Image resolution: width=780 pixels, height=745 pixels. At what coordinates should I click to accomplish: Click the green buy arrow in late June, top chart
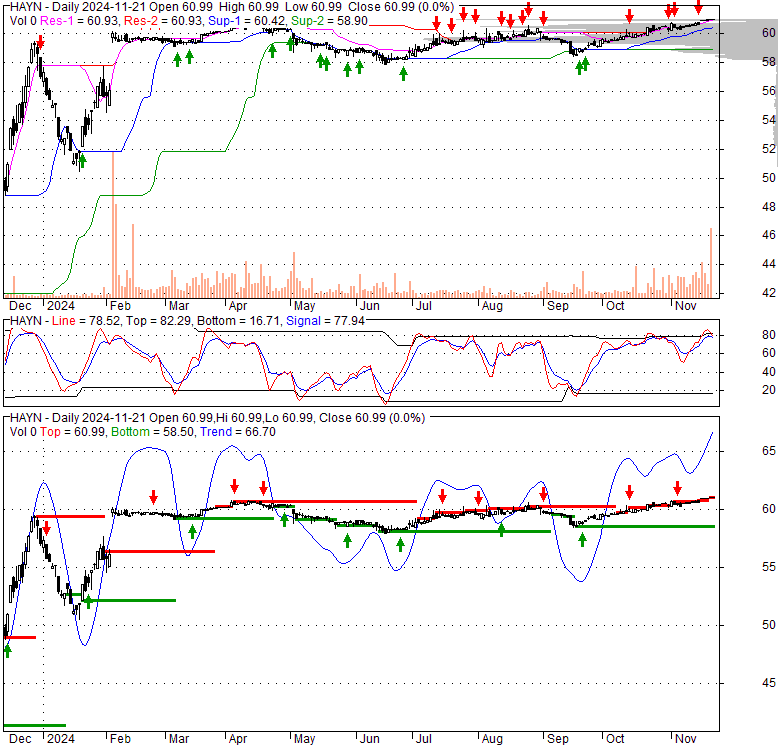[403, 74]
